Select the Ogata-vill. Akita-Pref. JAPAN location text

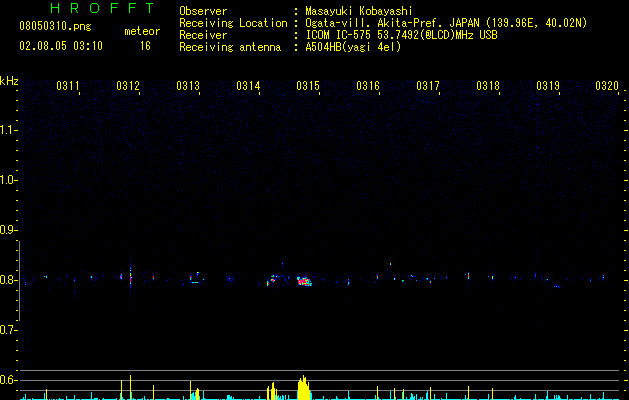tap(446, 23)
